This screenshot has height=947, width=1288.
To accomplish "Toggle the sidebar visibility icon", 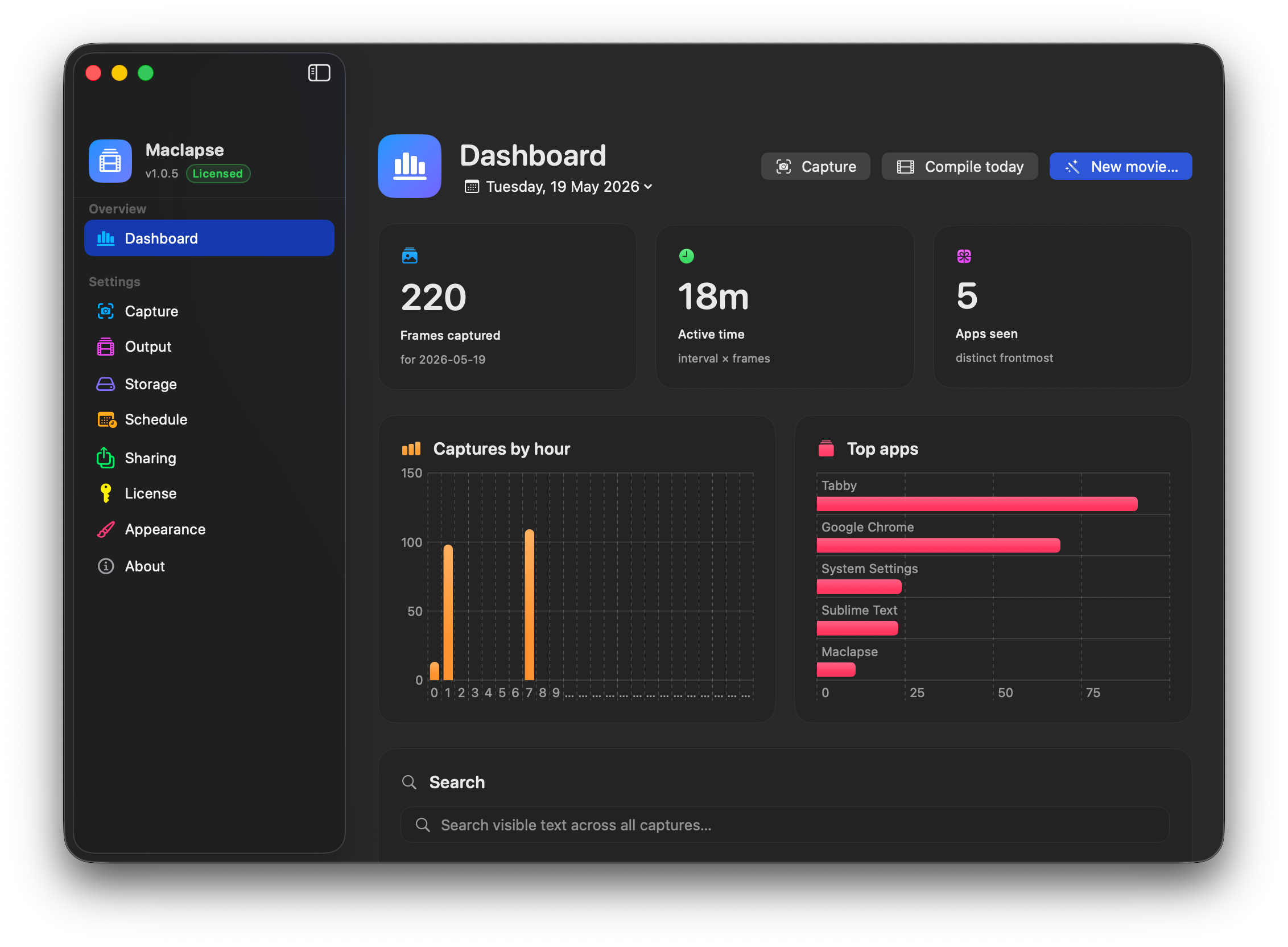I will (x=319, y=73).
